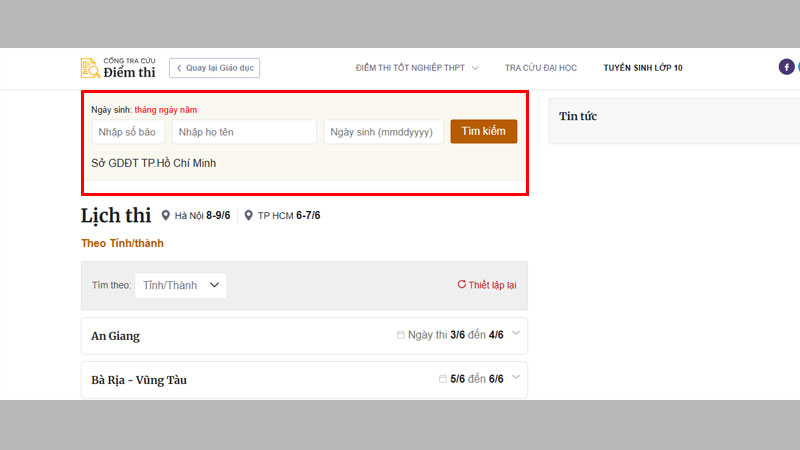Click the TP HCM 6-7/6 schedule text
Screen dimensions: 800x450
pos(289,215)
